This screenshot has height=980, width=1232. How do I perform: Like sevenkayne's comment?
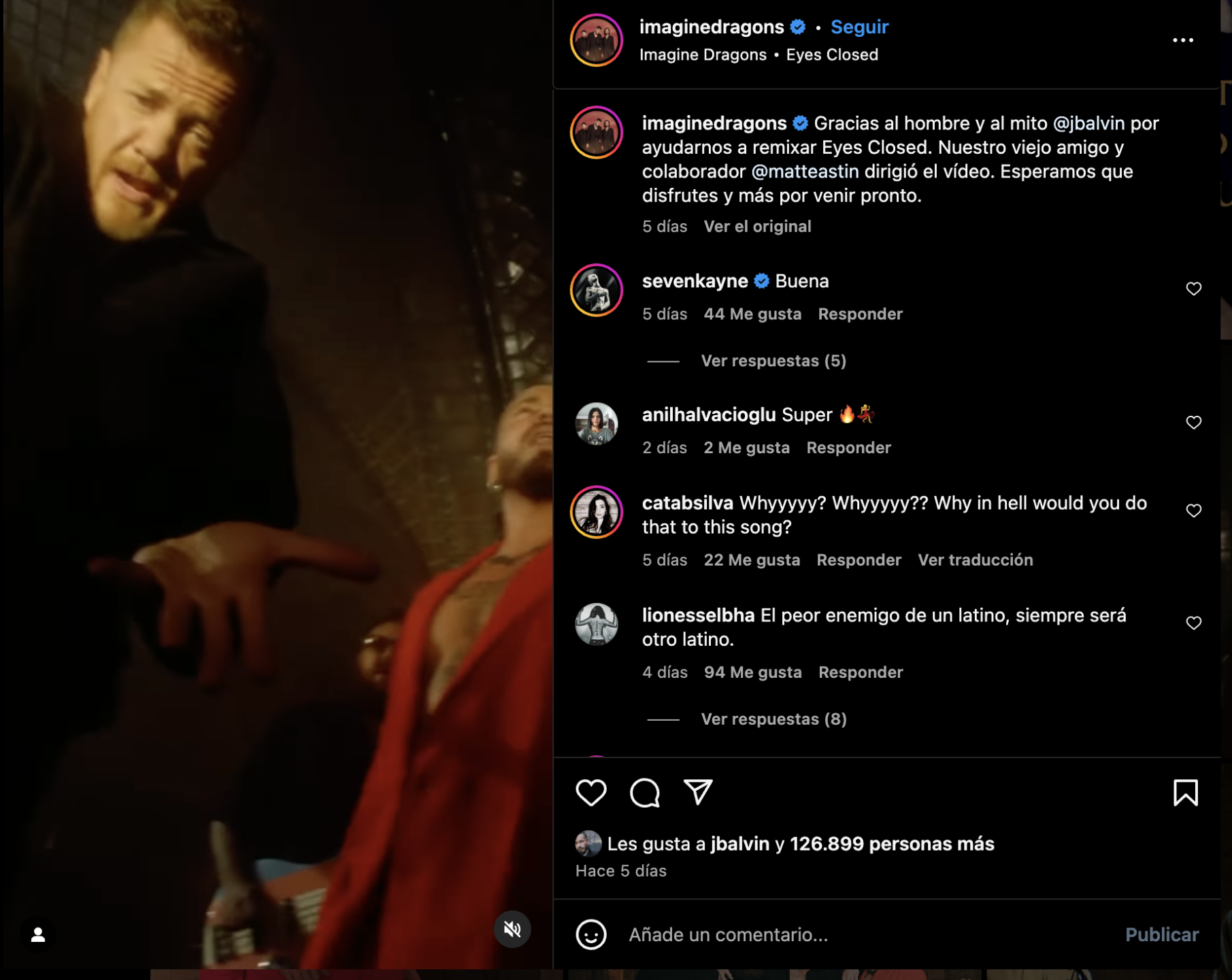click(1193, 289)
